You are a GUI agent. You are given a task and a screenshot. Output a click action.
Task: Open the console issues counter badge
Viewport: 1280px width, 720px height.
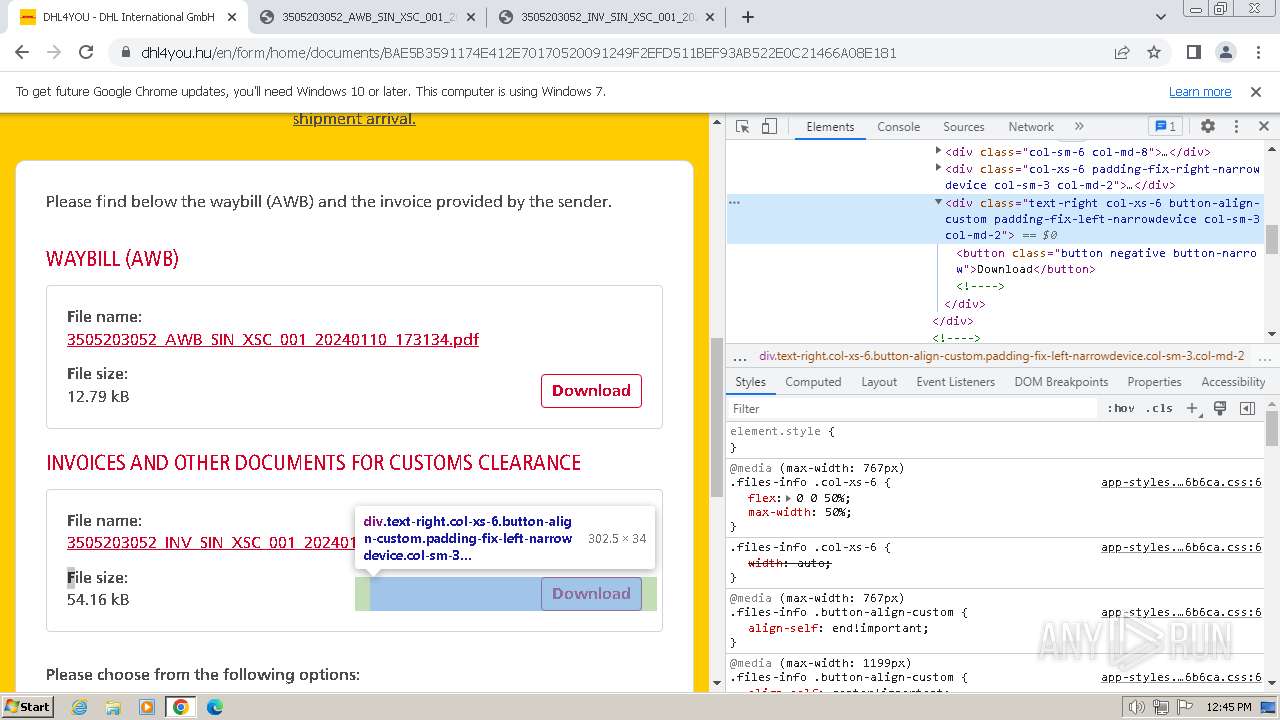pos(1166,127)
